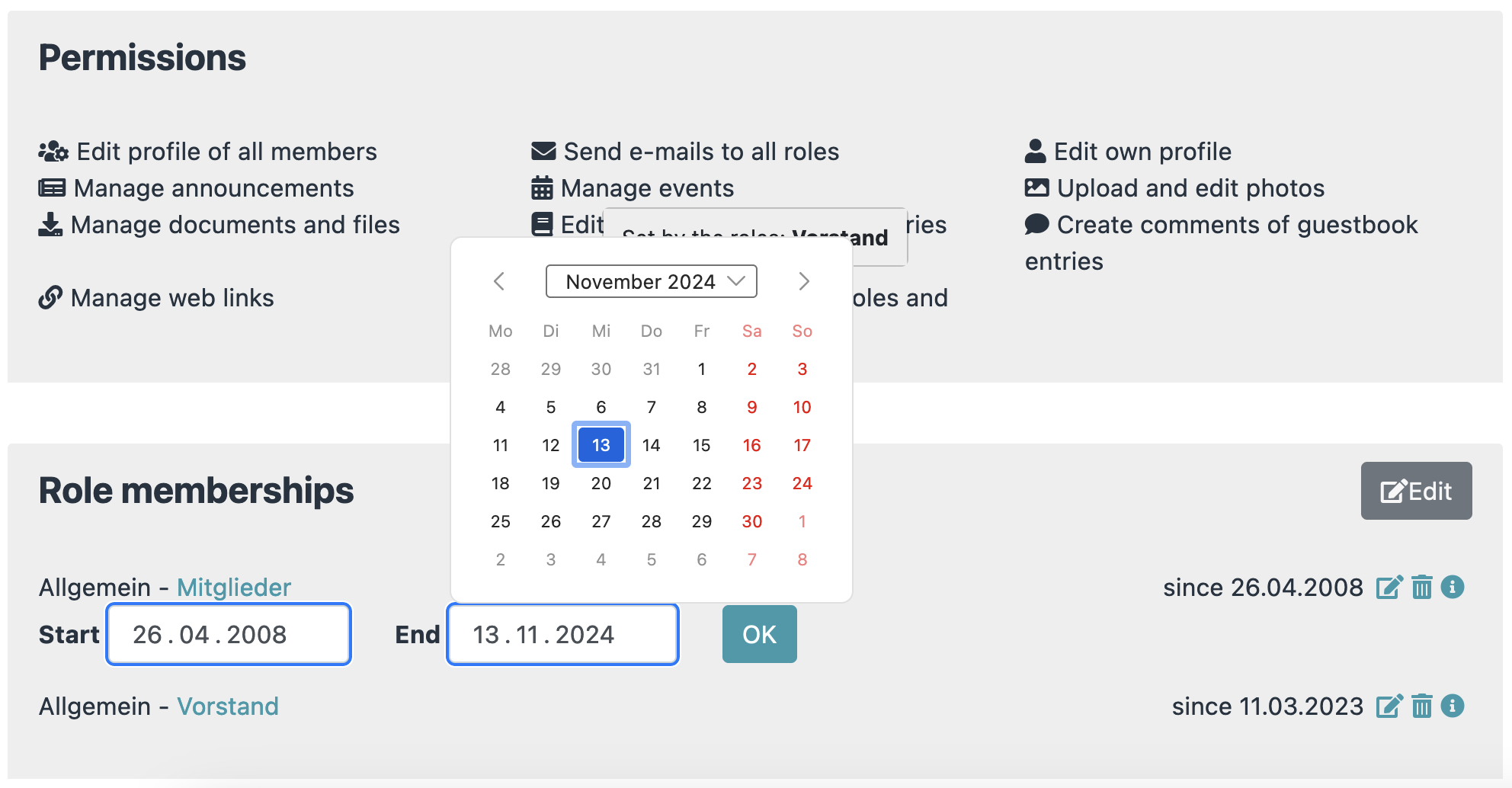The height and width of the screenshot is (788, 1512).
Task: Show info for Vorstand membership
Action: 1453,706
